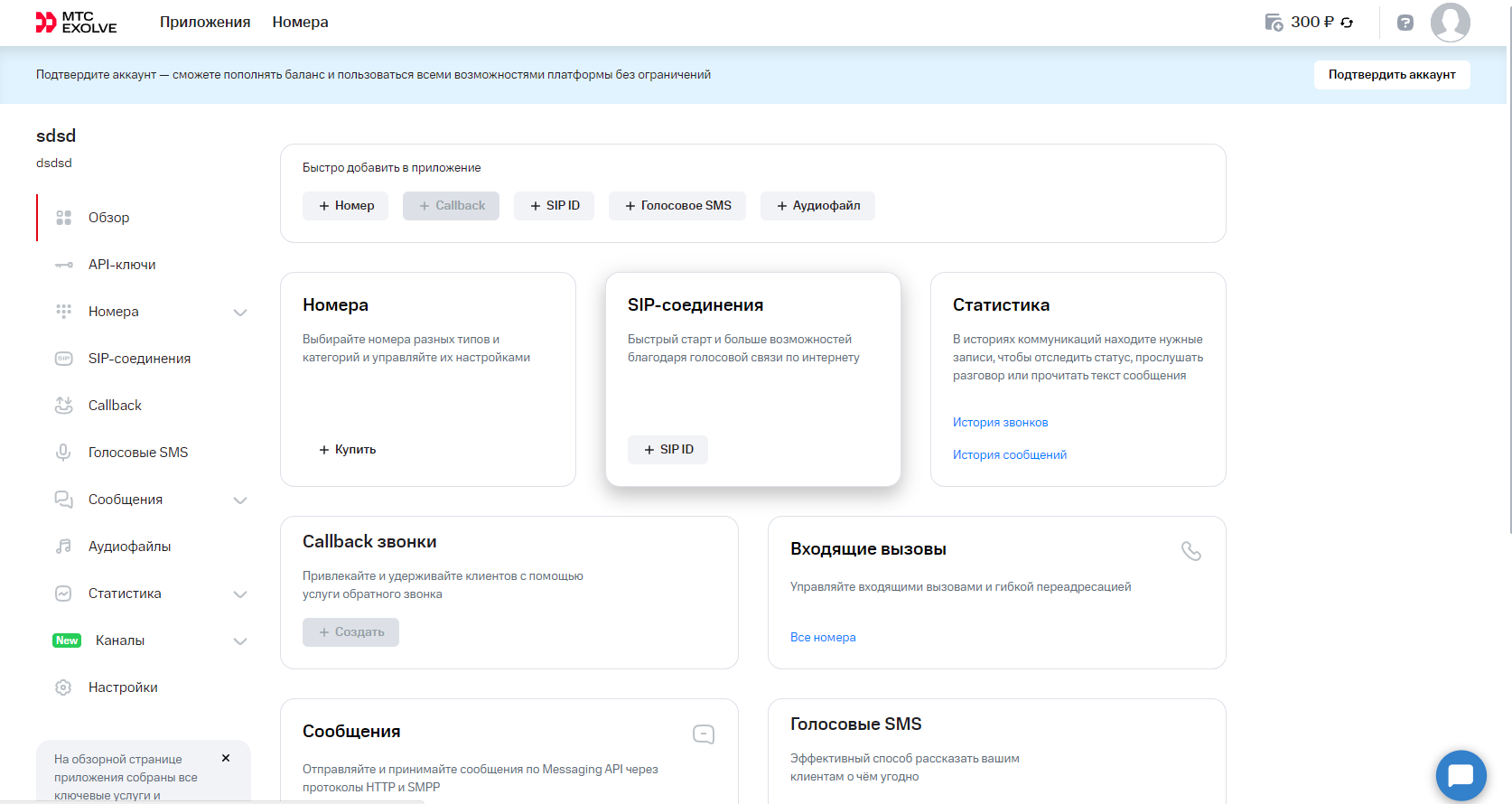The width and height of the screenshot is (1512, 804).
Task: Click the Callback icon in sidebar
Action: point(63,406)
